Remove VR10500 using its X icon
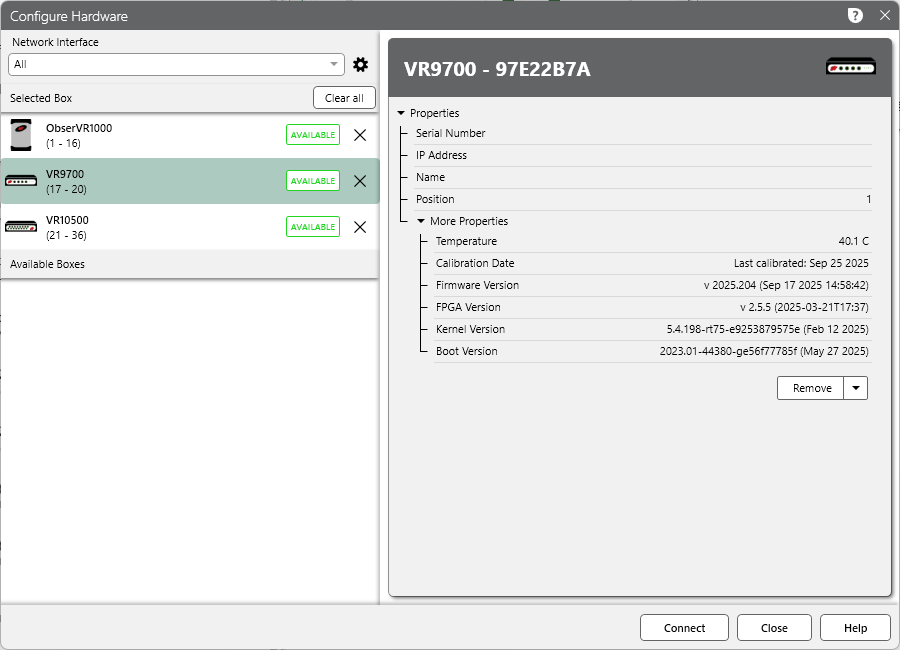Viewport: 900px width, 650px height. pos(360,227)
